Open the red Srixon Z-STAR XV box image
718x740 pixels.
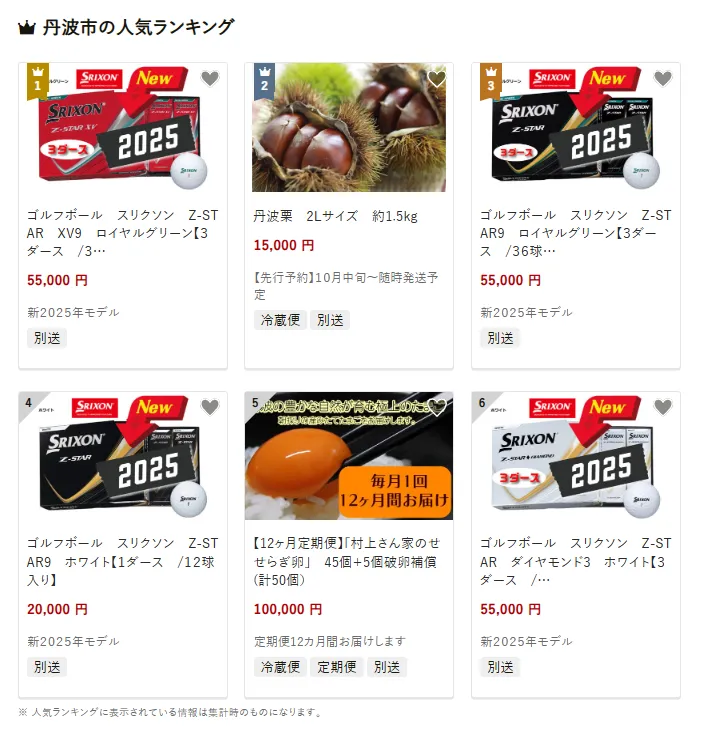point(123,127)
